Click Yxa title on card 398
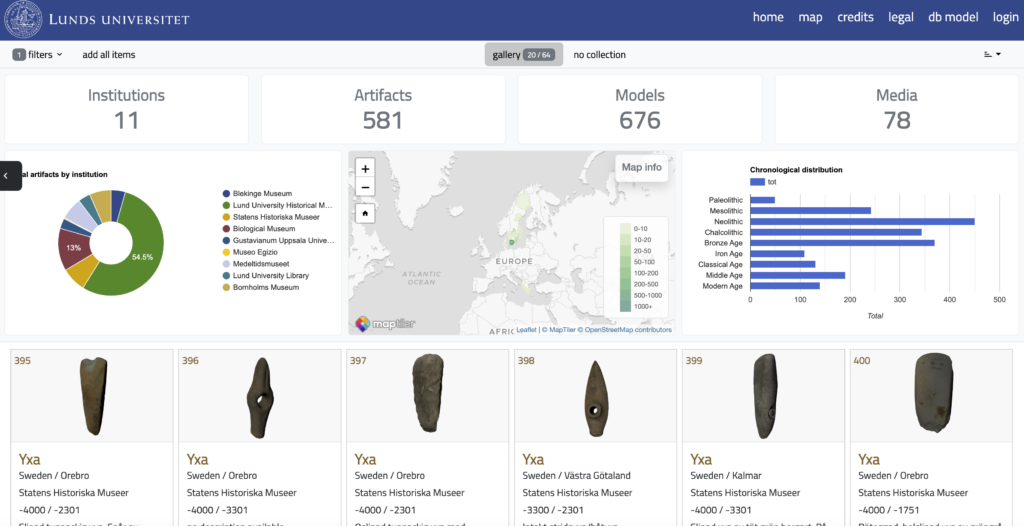Screen dimensions: 1024x526 tap(534, 459)
